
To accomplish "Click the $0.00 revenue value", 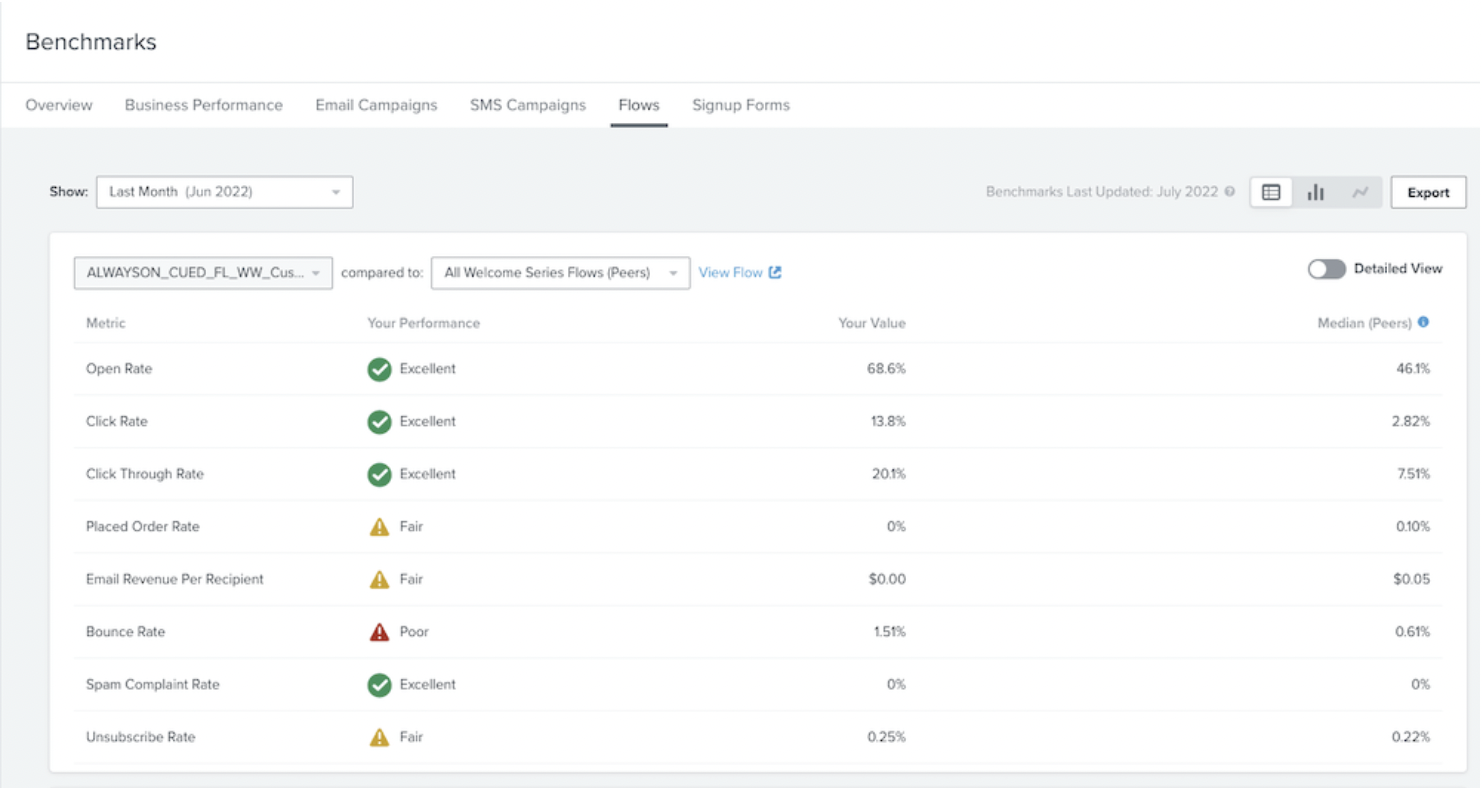I will [886, 579].
